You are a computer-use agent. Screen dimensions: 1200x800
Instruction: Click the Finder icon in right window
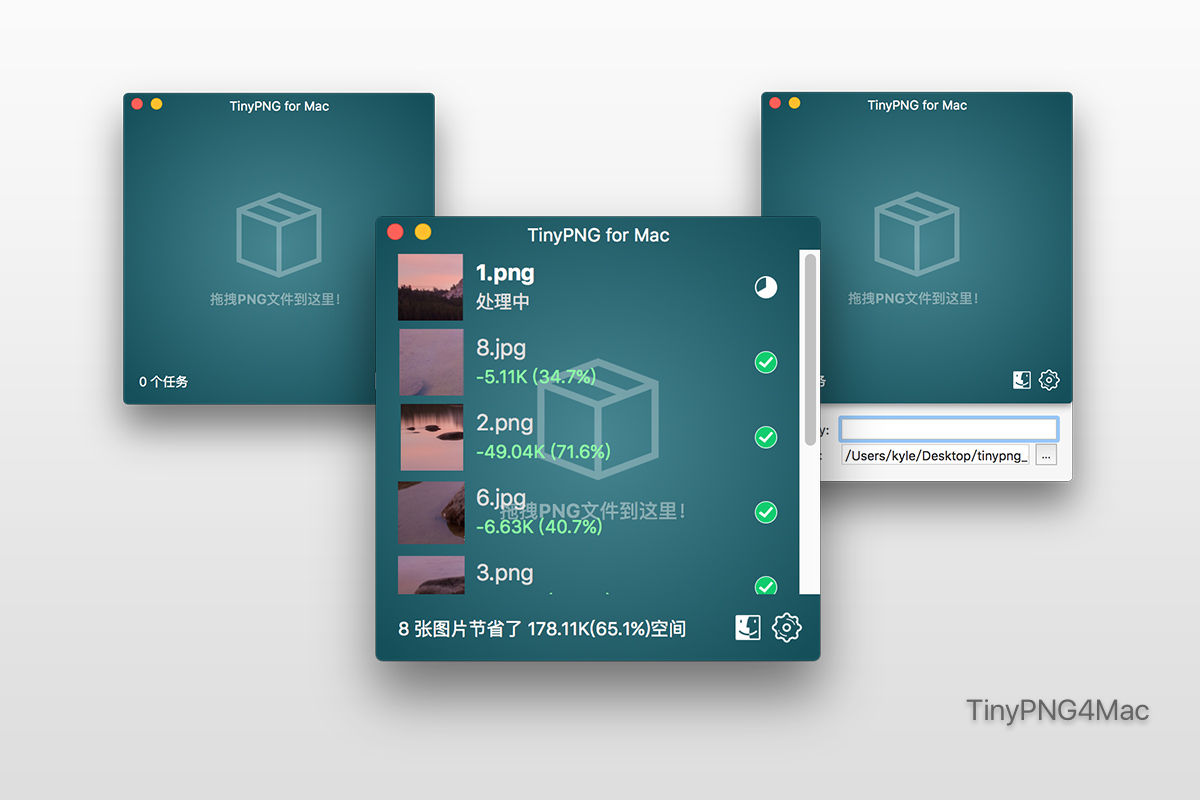click(x=1022, y=380)
